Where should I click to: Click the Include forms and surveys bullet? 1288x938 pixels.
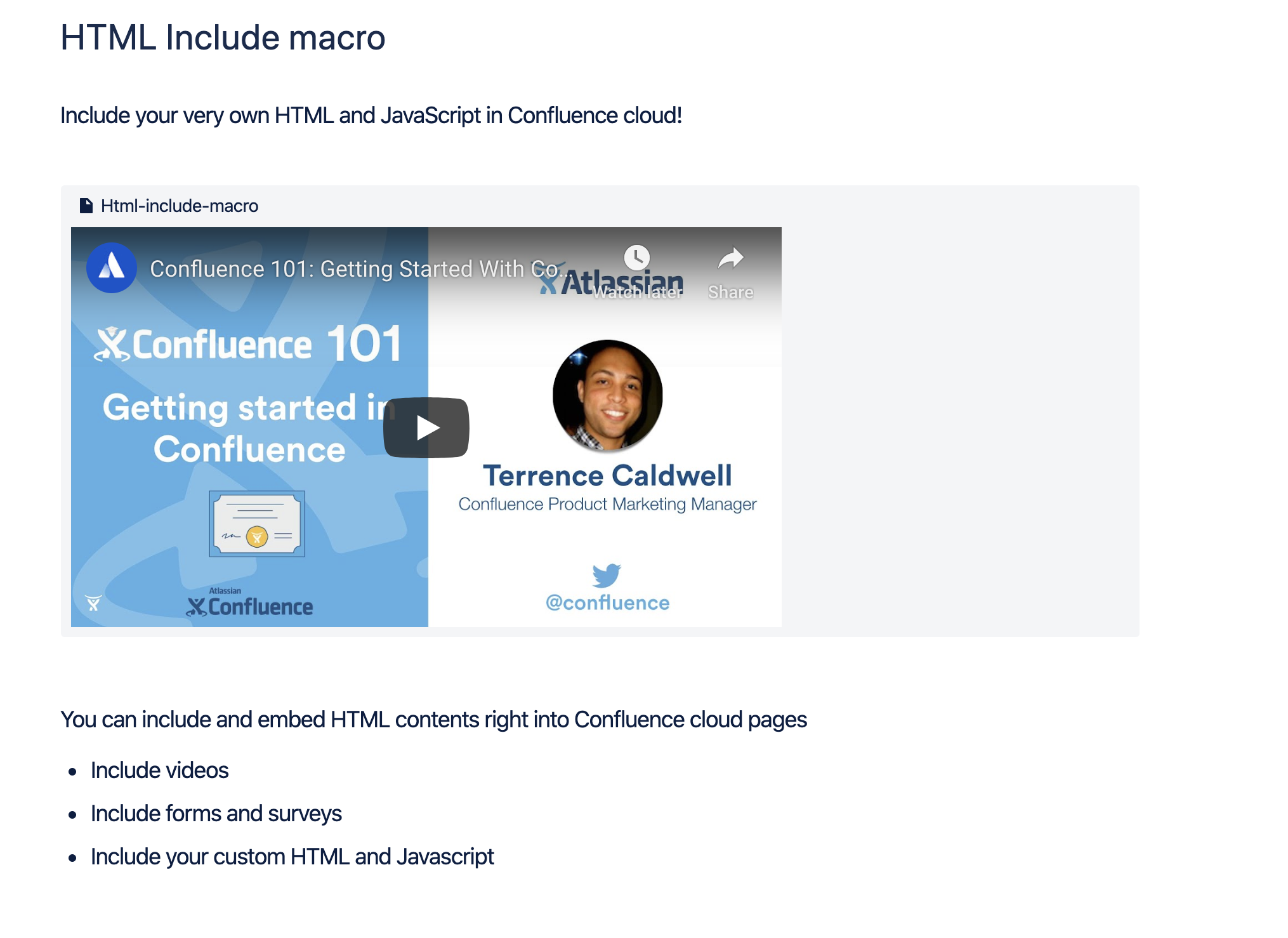tap(216, 812)
